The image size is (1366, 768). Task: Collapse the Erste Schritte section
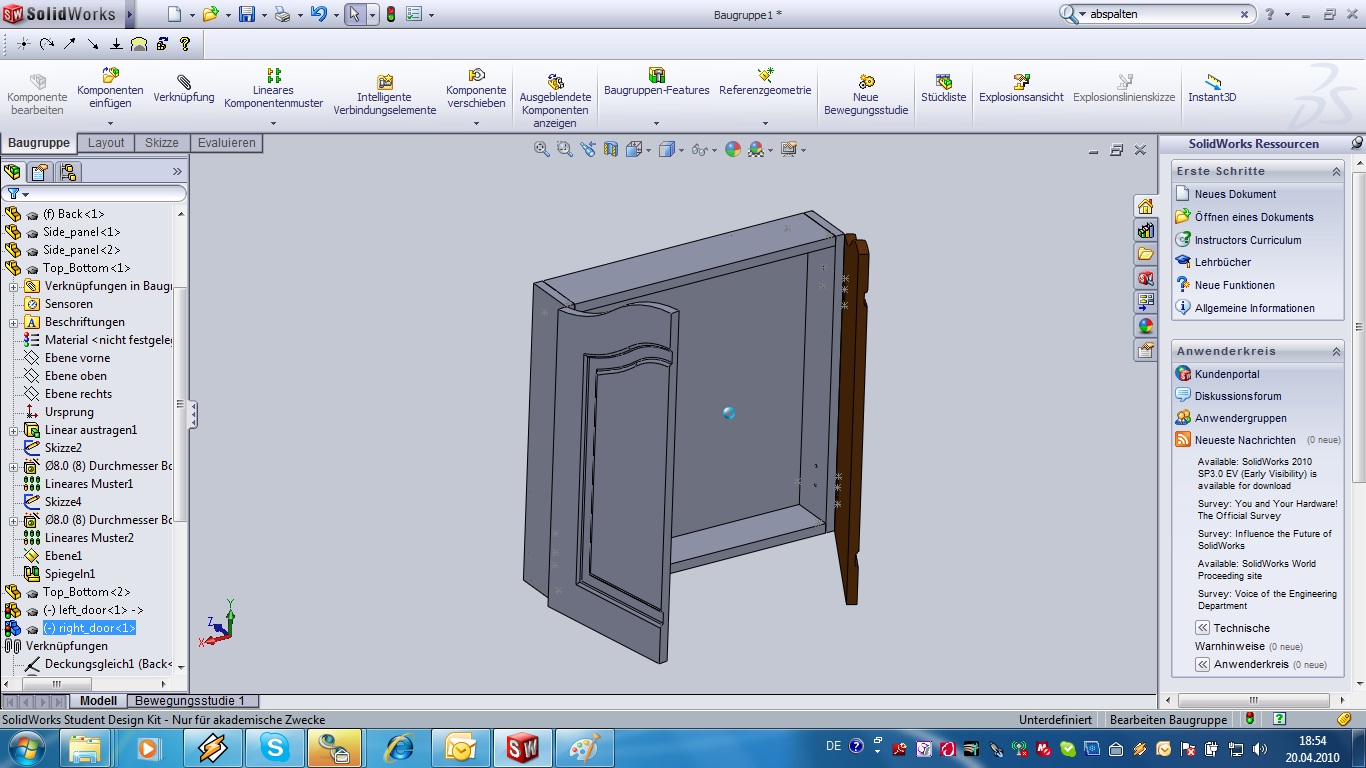(1336, 171)
